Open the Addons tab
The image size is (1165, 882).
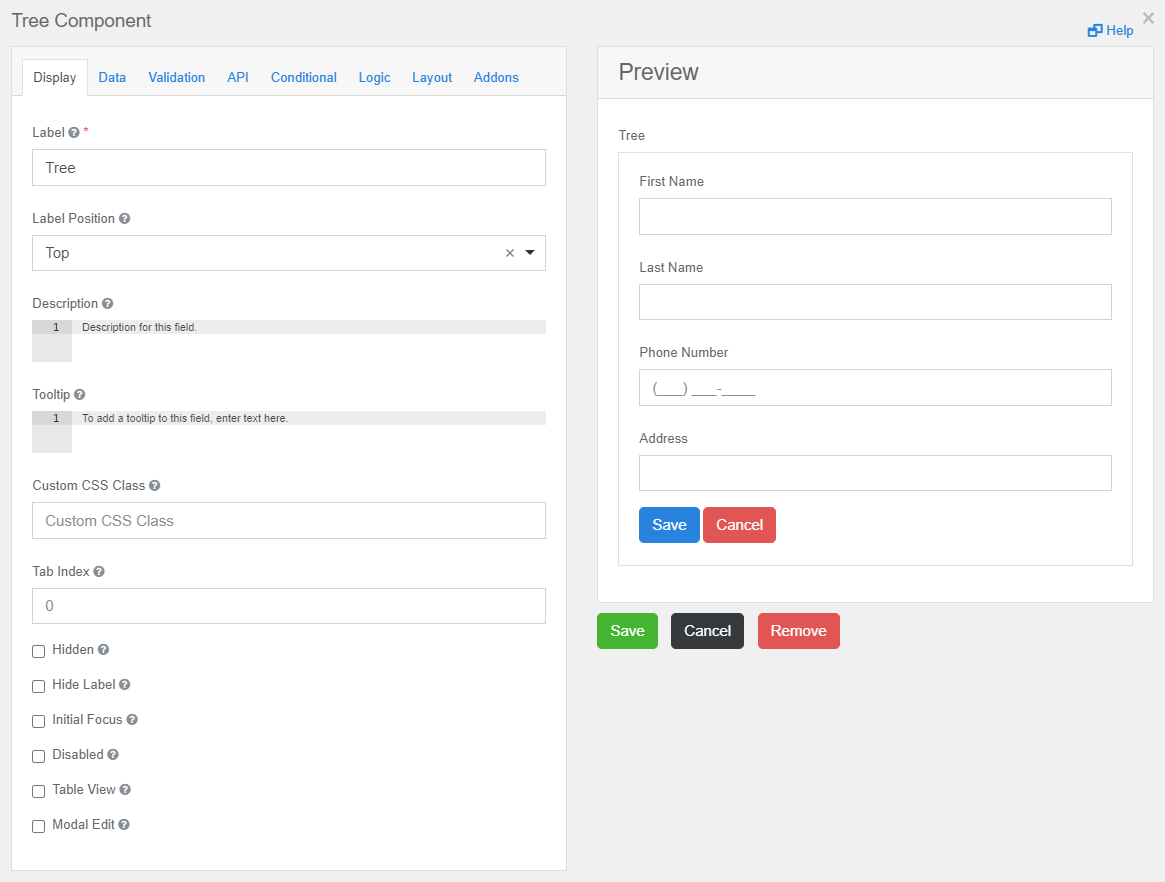(496, 77)
